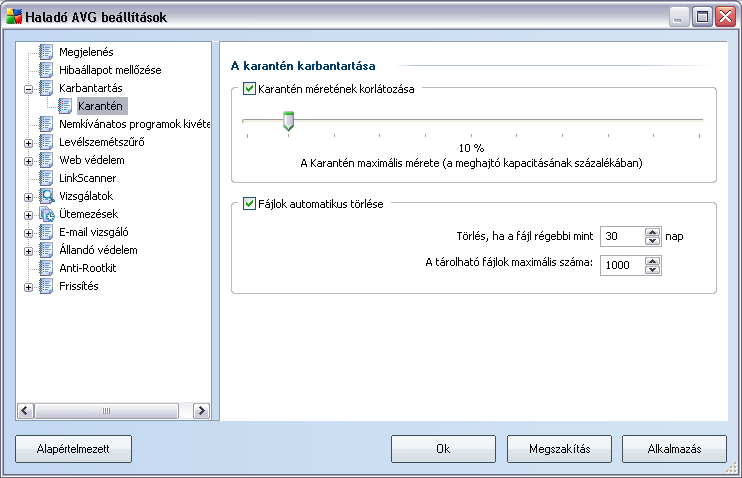Select Ütemezések tree item label
The height and width of the screenshot is (478, 742).
point(88,214)
